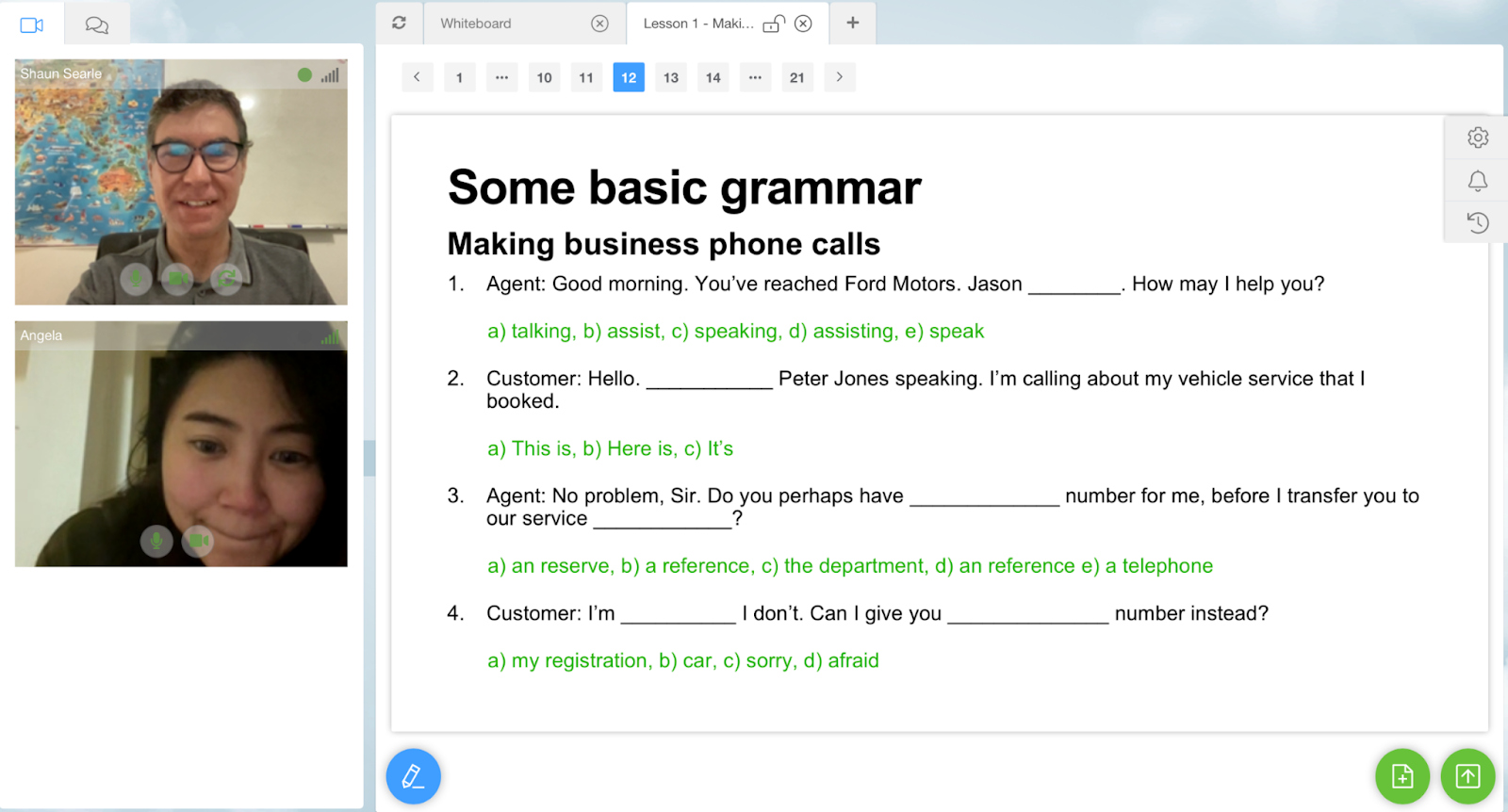Select the blue pencil drawing tool
The width and height of the screenshot is (1508, 812).
click(413, 776)
